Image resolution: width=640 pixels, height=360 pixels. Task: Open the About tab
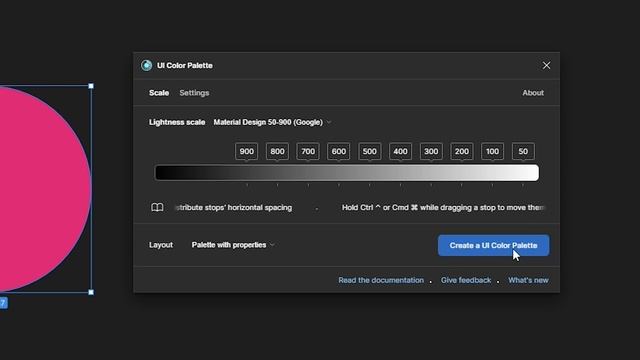tap(533, 93)
